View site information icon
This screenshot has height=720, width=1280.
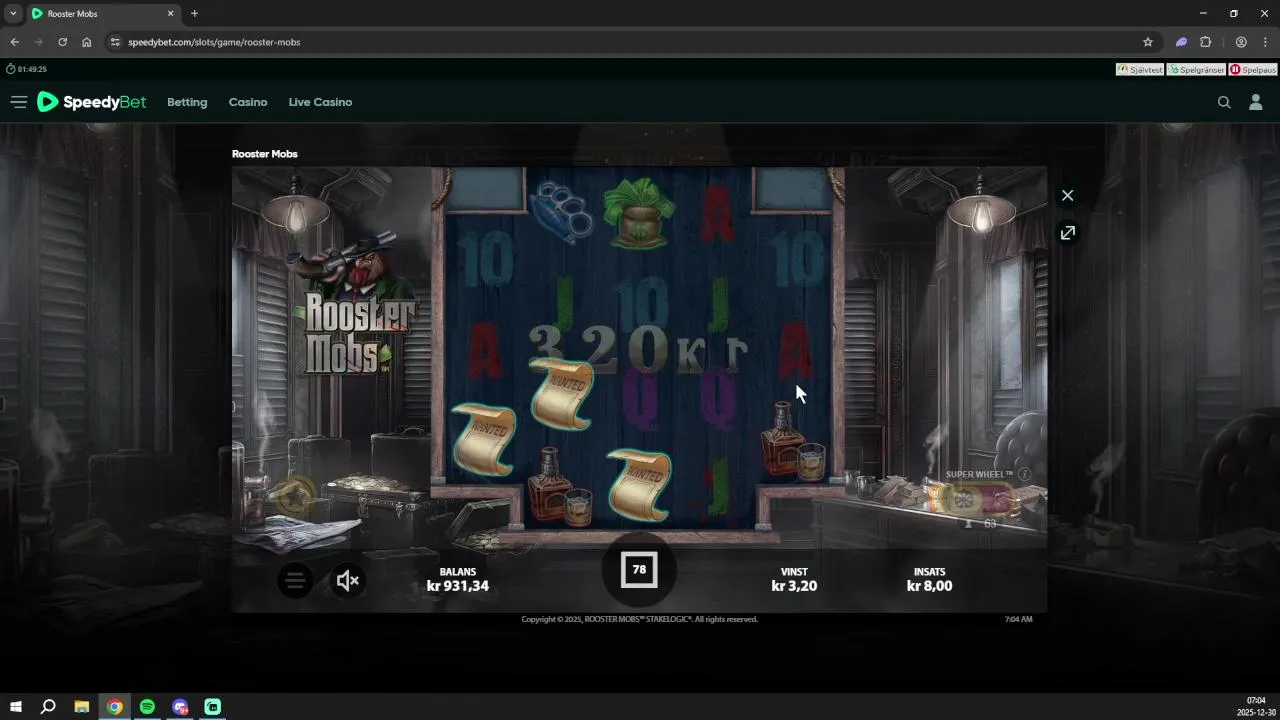tap(115, 42)
